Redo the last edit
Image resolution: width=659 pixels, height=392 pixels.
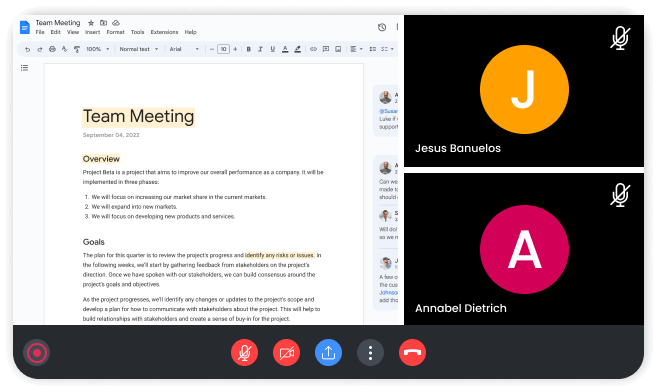[x=40, y=49]
